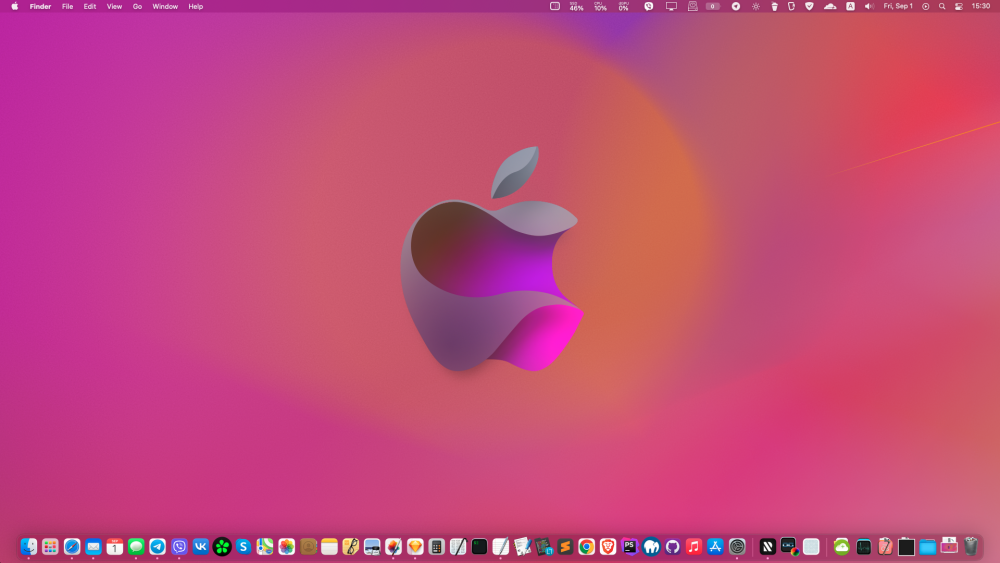Open Messages app in the Dock
Screen dimensions: 1000x563
click(x=136, y=546)
